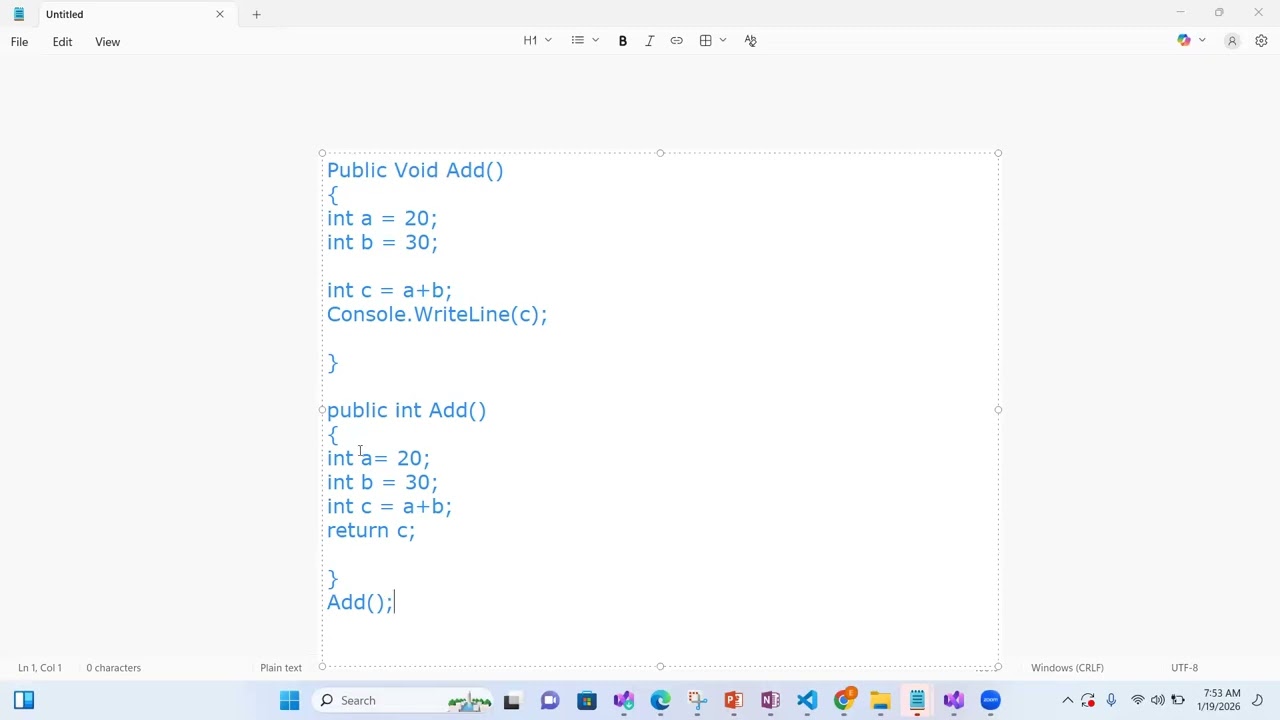Open File Explorer from taskbar
Viewport: 1280px width, 720px height.
click(880, 701)
